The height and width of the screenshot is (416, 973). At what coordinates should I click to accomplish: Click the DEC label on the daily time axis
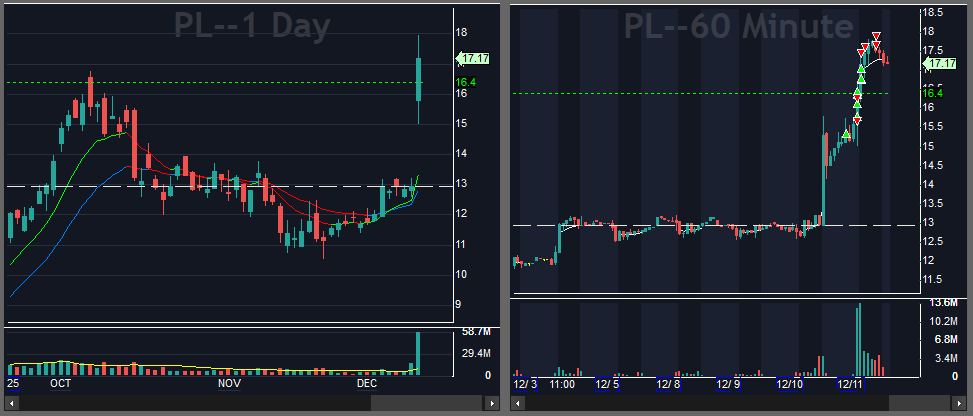tap(367, 384)
